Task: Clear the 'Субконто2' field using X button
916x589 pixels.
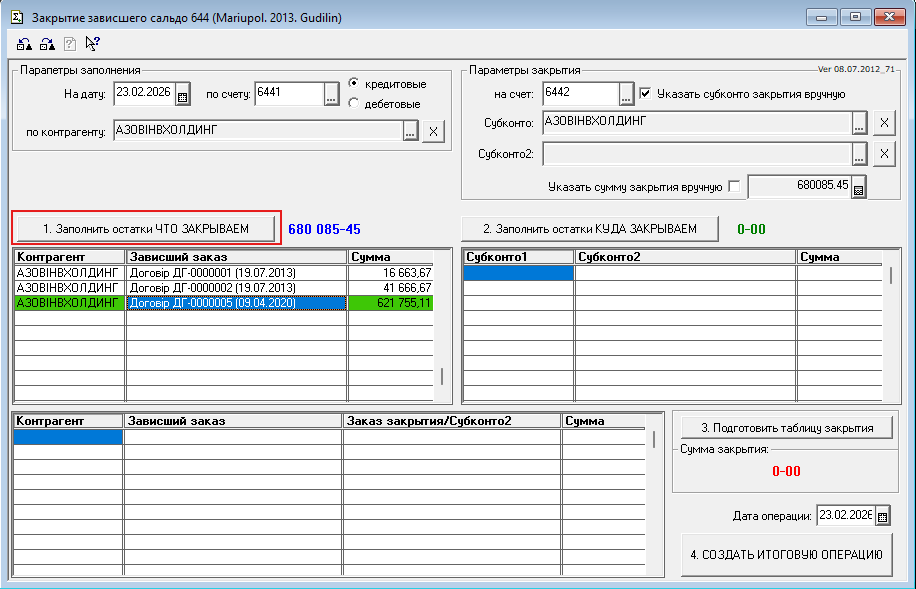Action: [884, 154]
